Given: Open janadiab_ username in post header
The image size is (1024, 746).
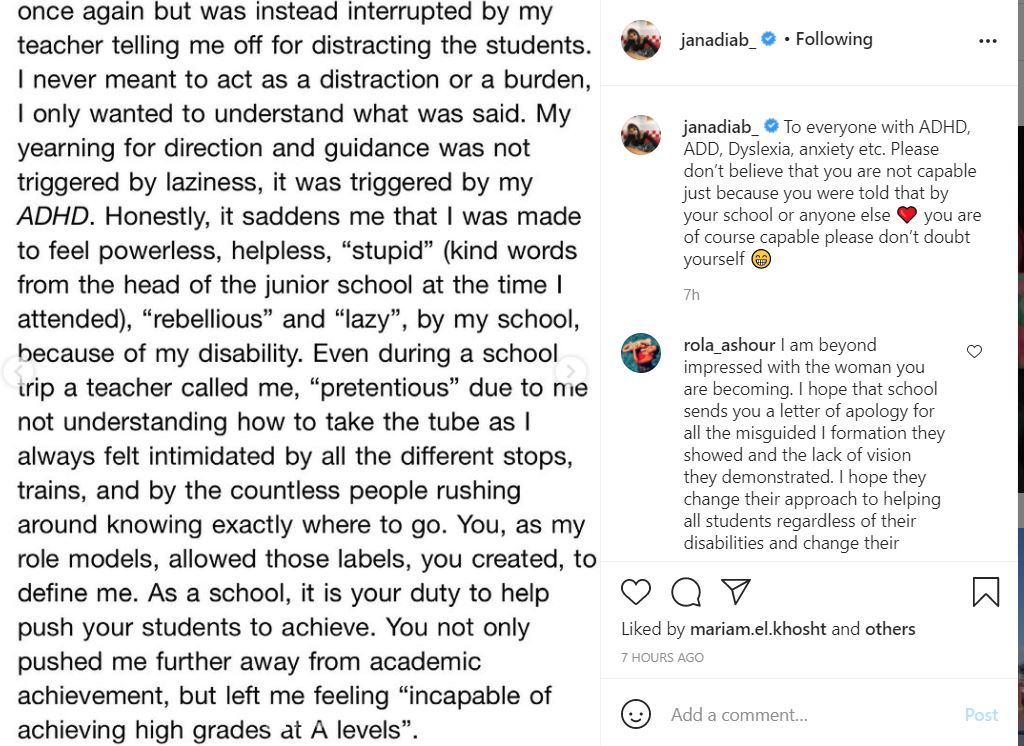Looking at the screenshot, I should 718,40.
